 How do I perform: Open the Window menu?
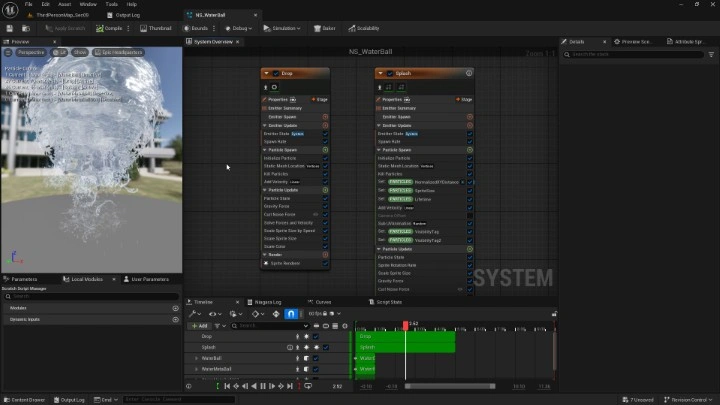click(88, 4)
